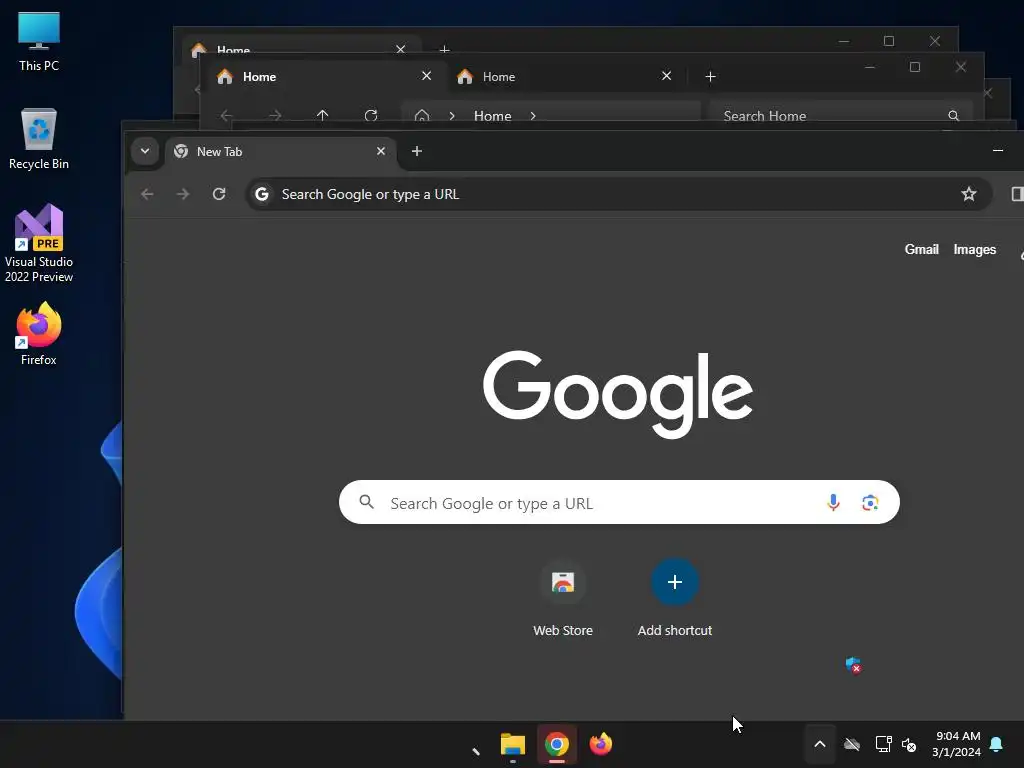Click the OneDrive cloud tray icon
Image resolution: width=1024 pixels, height=768 pixels.
pyautogui.click(x=852, y=744)
